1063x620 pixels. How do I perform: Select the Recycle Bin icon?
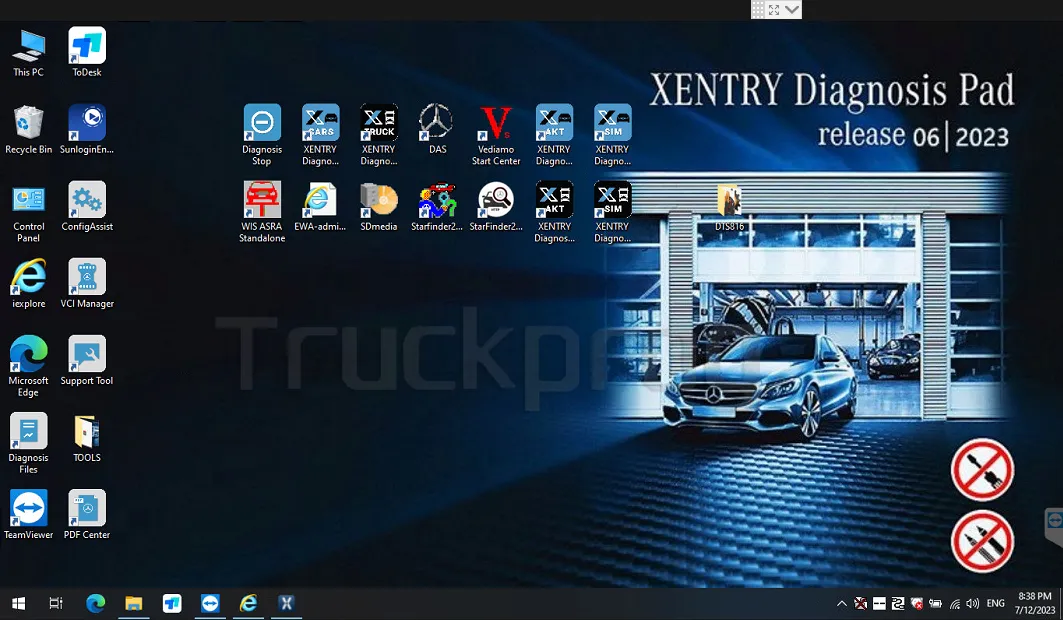(29, 124)
